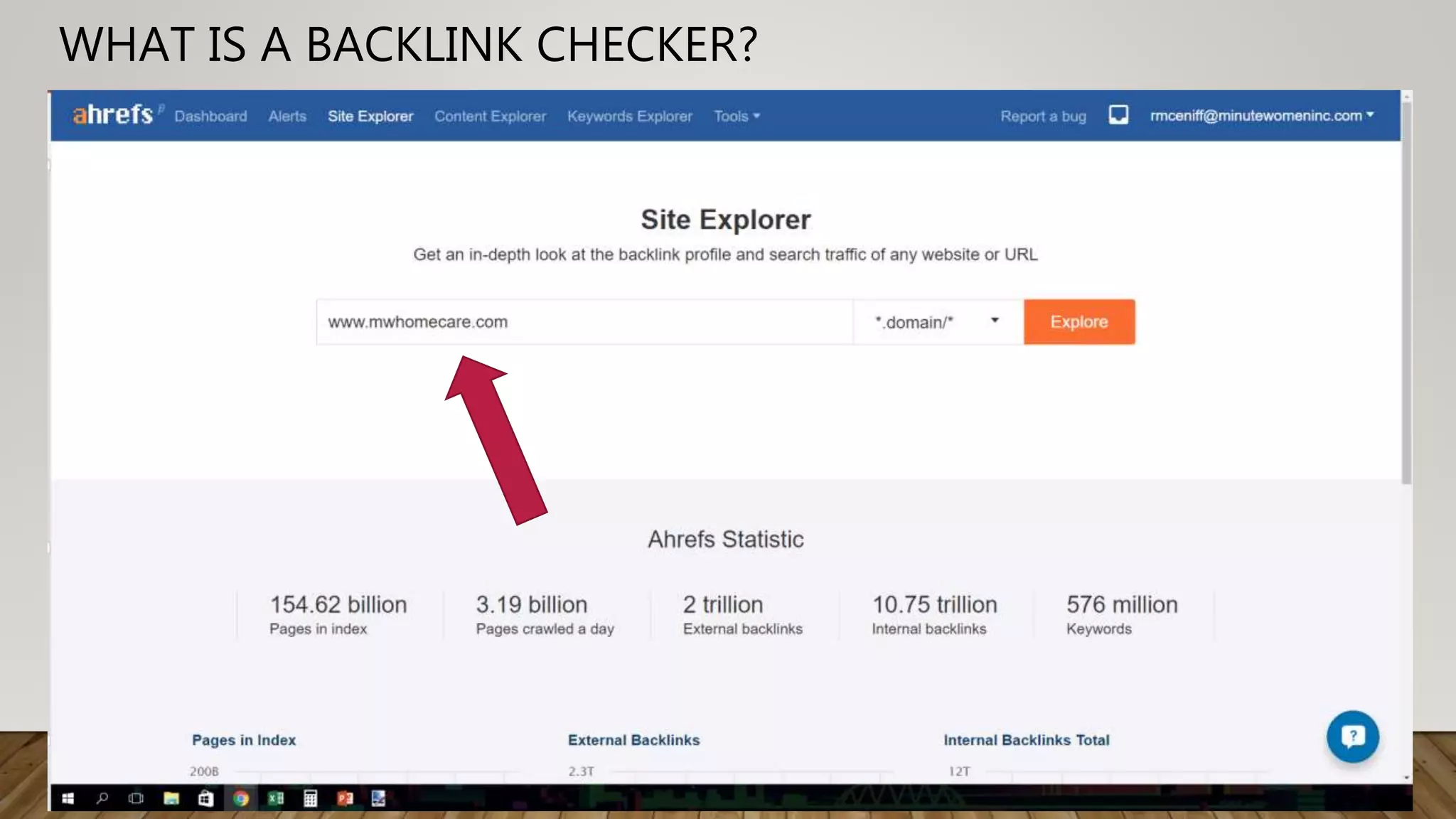1456x819 pixels.
Task: Click the page vertical scrollbar
Action: [1406, 293]
